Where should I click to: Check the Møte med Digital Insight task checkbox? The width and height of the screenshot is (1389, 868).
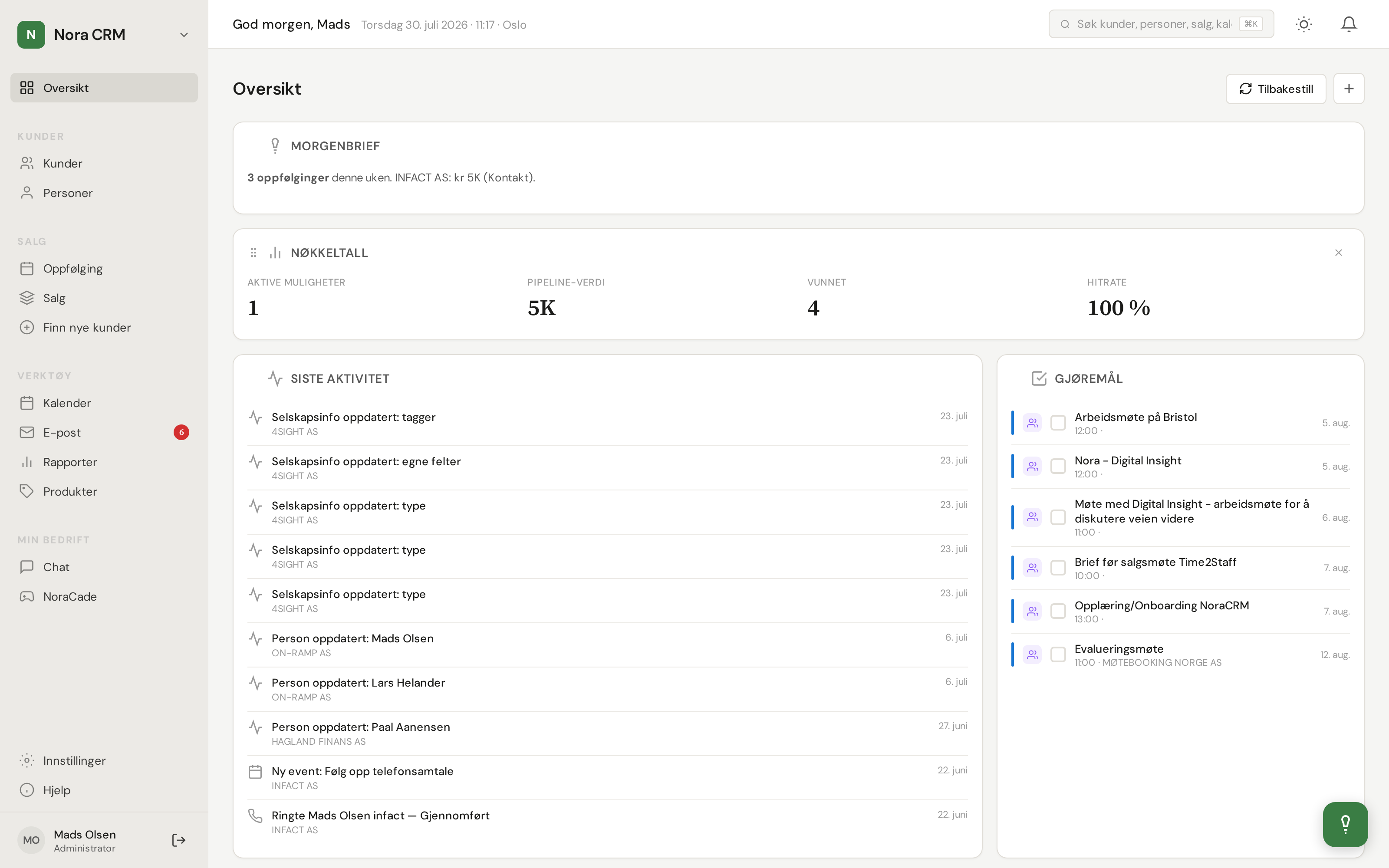[x=1058, y=517]
